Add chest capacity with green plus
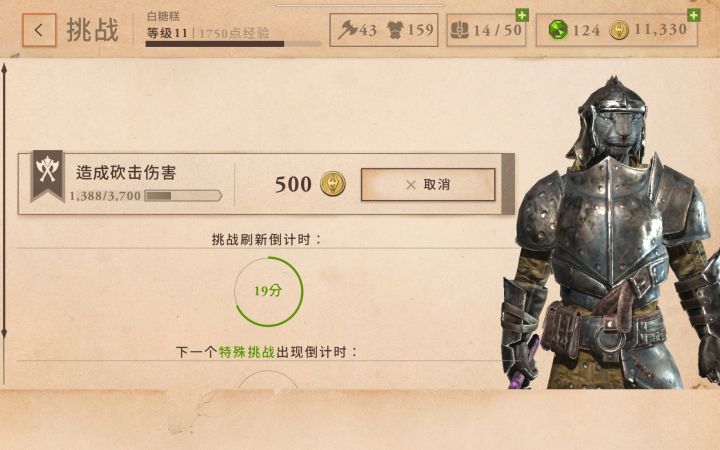This screenshot has width=720, height=450. point(522,15)
